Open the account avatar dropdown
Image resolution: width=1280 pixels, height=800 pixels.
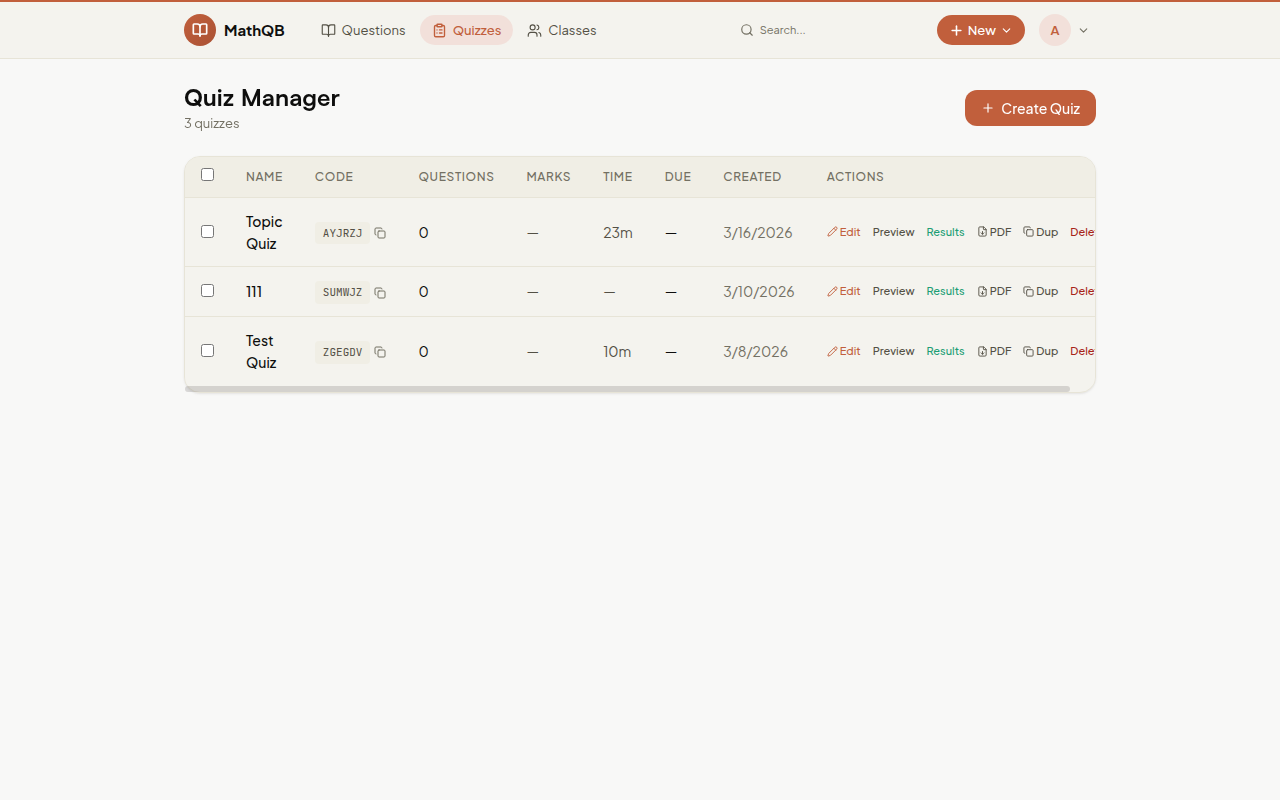click(x=1055, y=30)
